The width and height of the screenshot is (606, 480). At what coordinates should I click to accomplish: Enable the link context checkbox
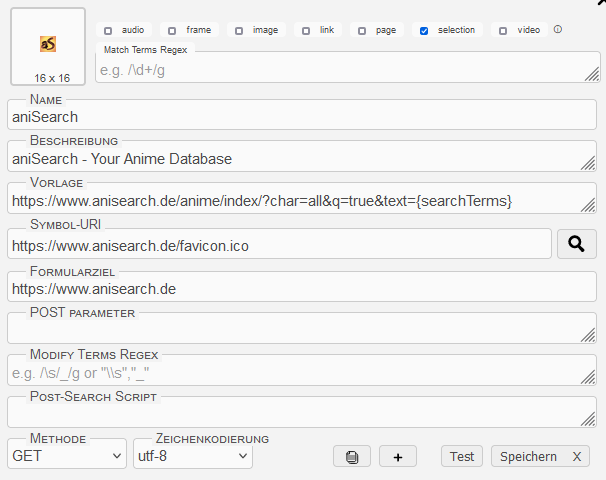306,31
